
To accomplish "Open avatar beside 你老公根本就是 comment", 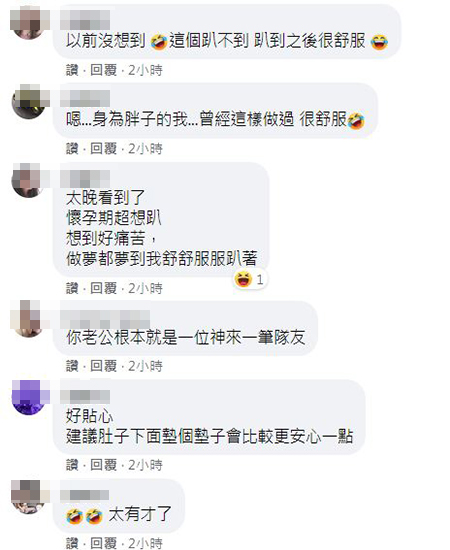I will pyautogui.click(x=29, y=318).
